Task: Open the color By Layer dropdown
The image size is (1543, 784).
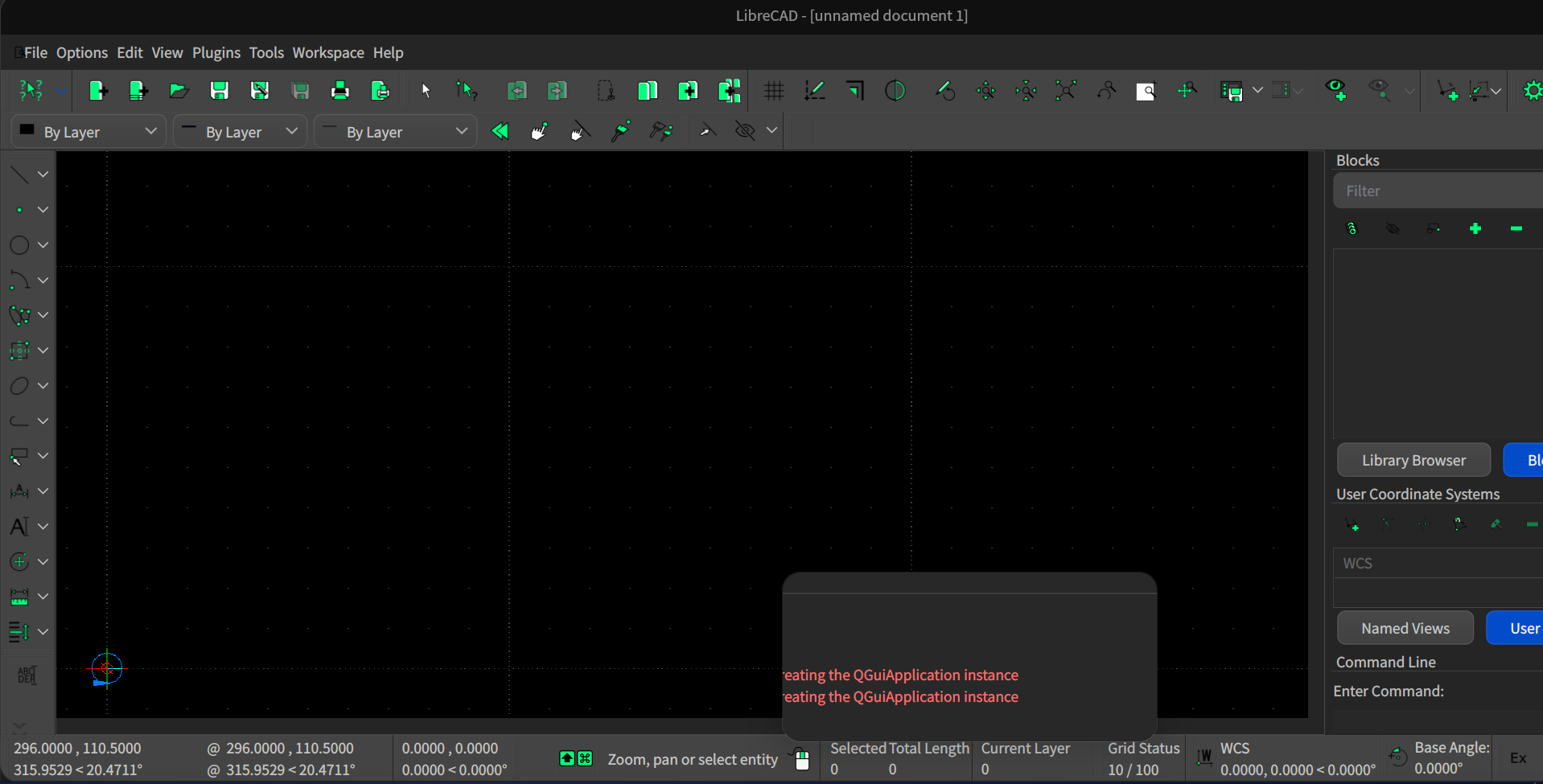Action: tap(88, 131)
